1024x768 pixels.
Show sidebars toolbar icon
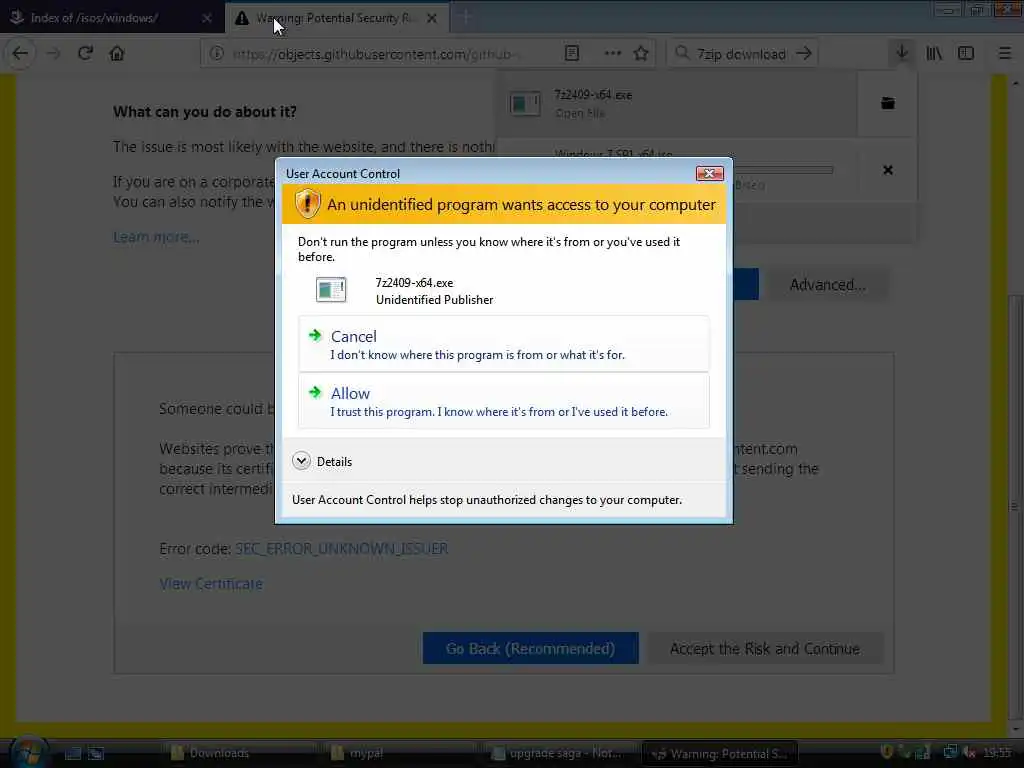(966, 54)
